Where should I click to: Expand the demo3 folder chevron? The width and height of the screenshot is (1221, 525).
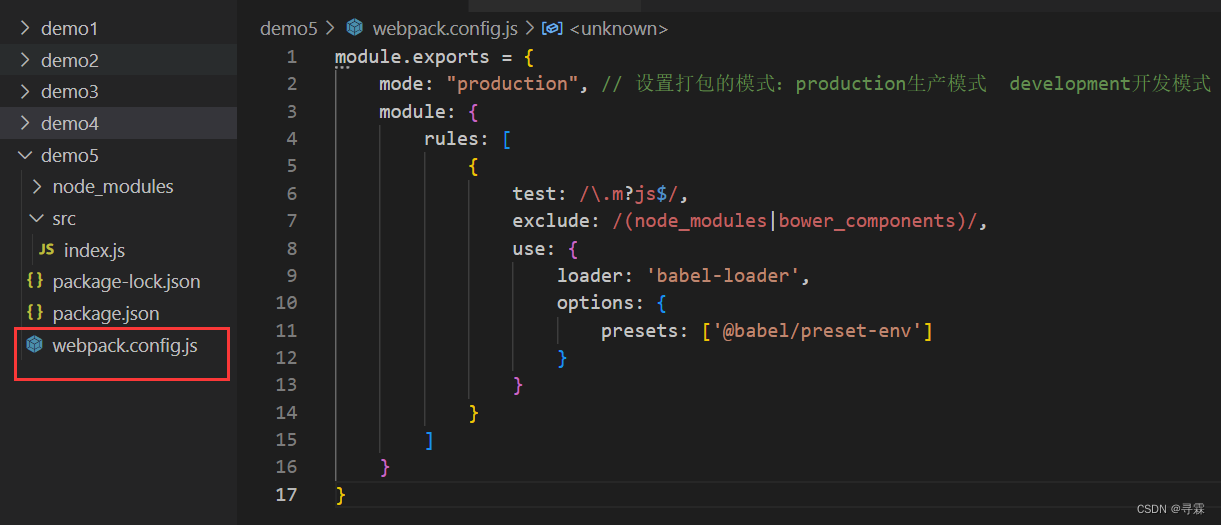click(x=25, y=92)
